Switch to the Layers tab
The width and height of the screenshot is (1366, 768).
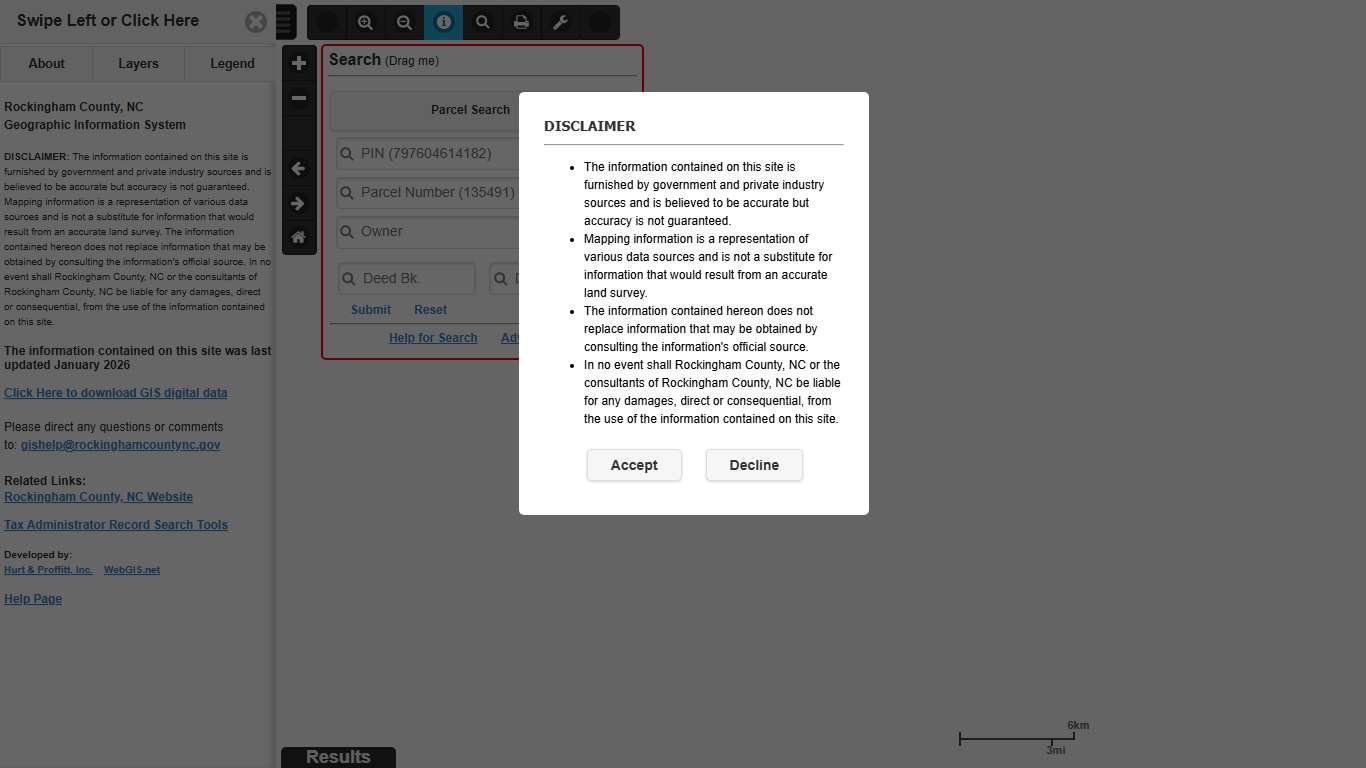pos(138,63)
